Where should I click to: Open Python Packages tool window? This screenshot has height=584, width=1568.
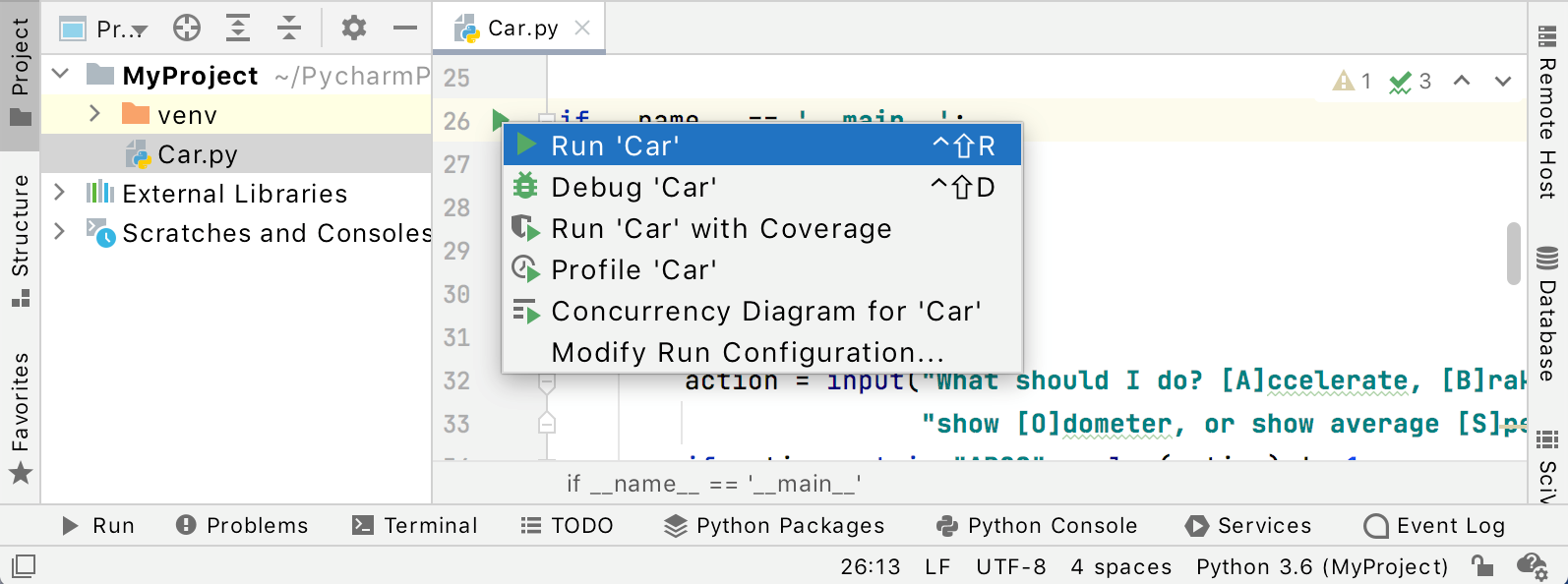(775, 526)
